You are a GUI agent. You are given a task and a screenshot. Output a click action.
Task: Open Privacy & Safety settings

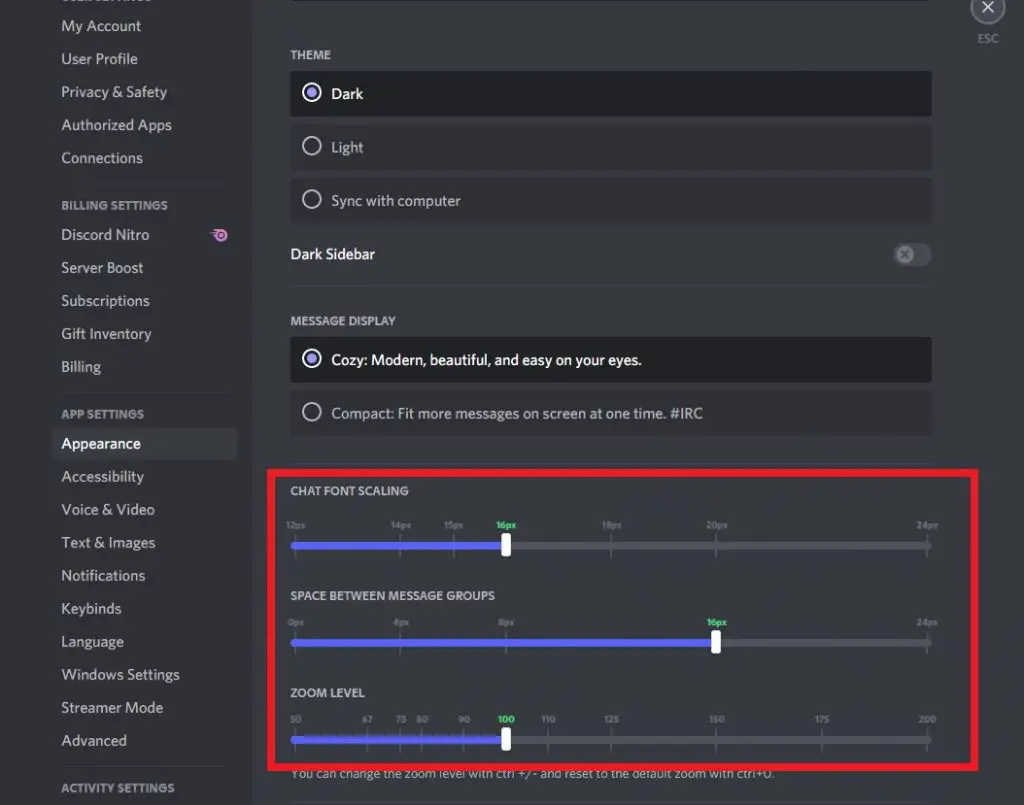[114, 92]
